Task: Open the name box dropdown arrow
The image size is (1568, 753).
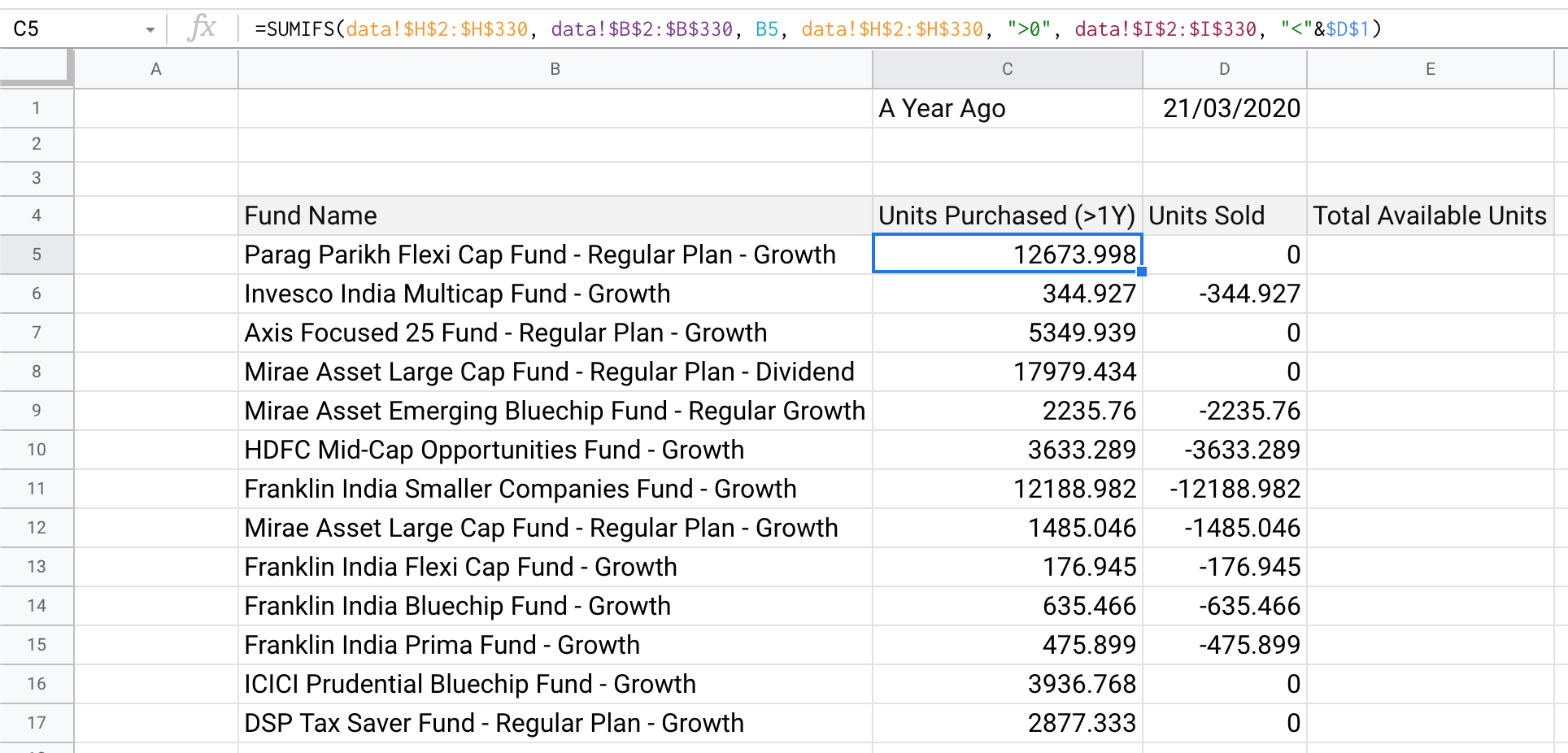Action: point(150,30)
